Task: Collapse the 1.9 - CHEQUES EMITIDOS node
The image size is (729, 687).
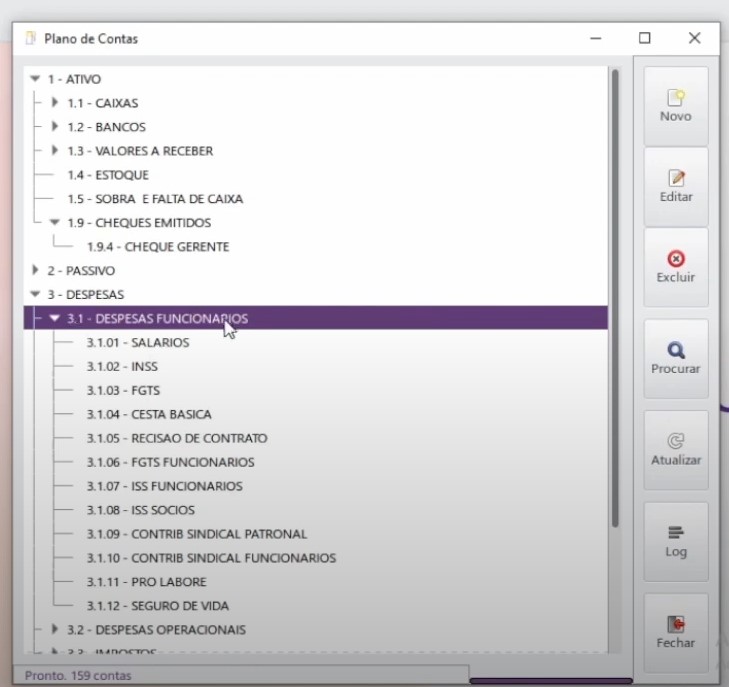Action: pos(55,223)
